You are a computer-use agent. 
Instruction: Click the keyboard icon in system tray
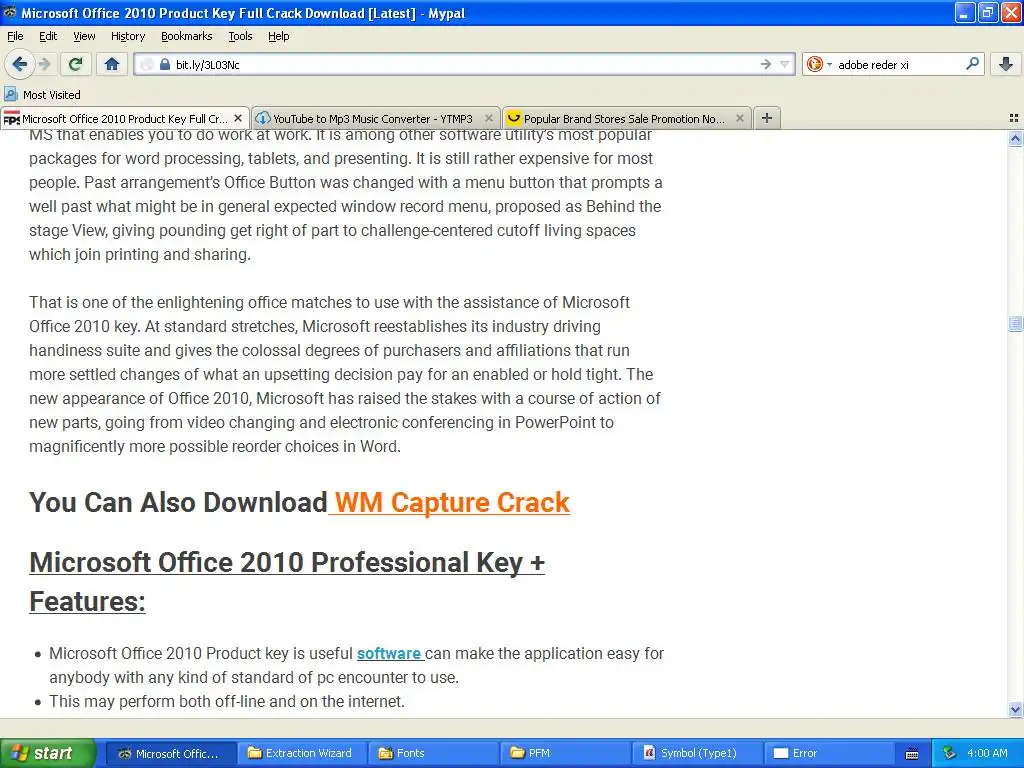[x=912, y=754]
